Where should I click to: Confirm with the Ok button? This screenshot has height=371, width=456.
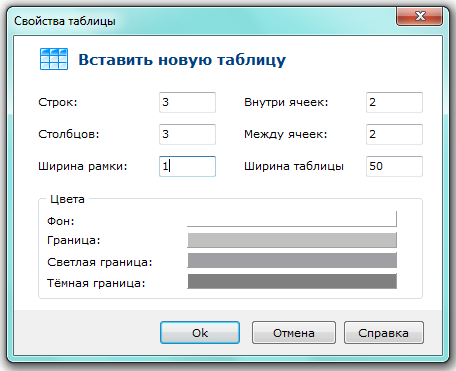click(x=200, y=332)
